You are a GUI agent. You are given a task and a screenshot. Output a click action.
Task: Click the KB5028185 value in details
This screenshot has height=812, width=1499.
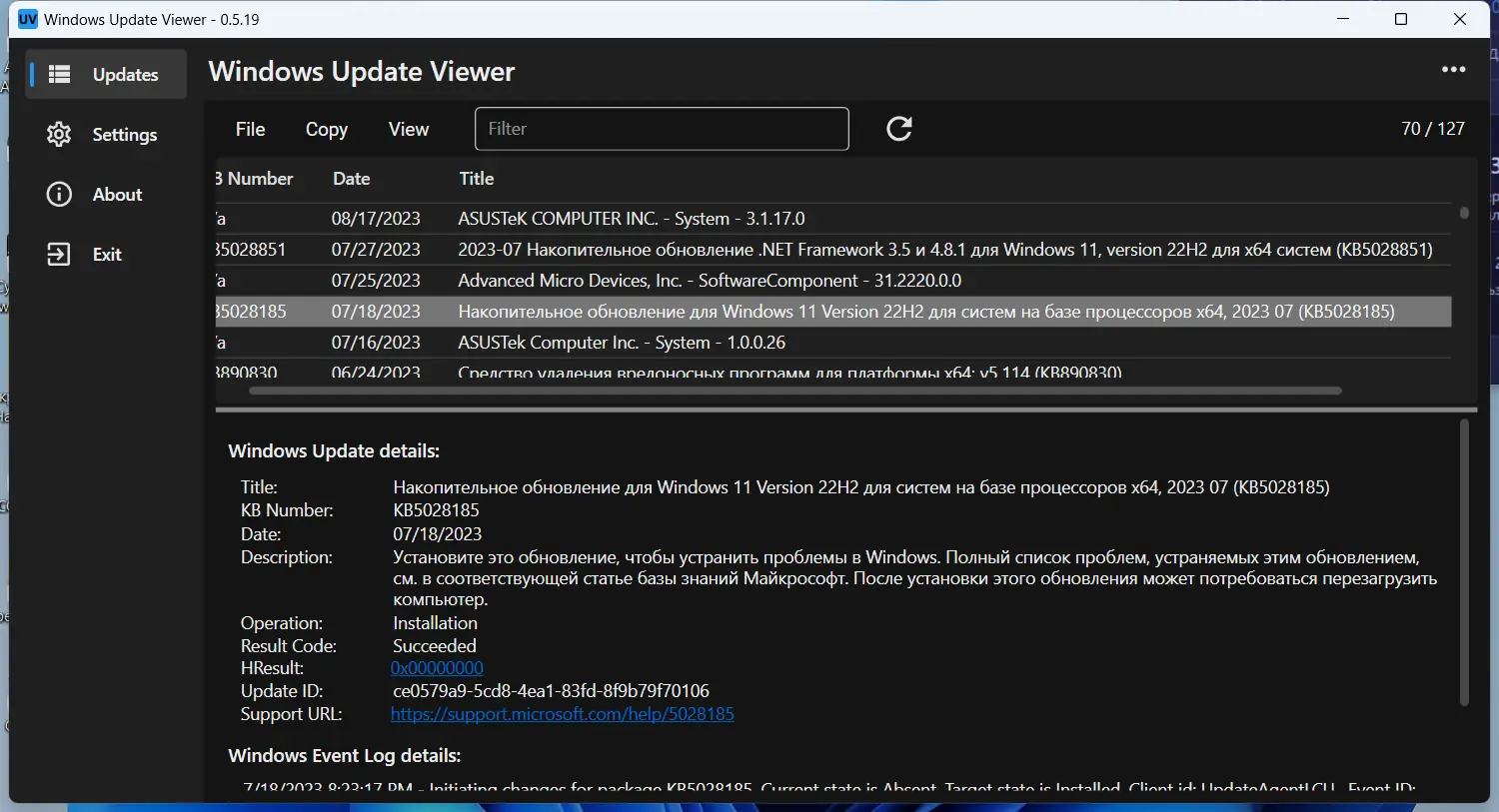(436, 510)
